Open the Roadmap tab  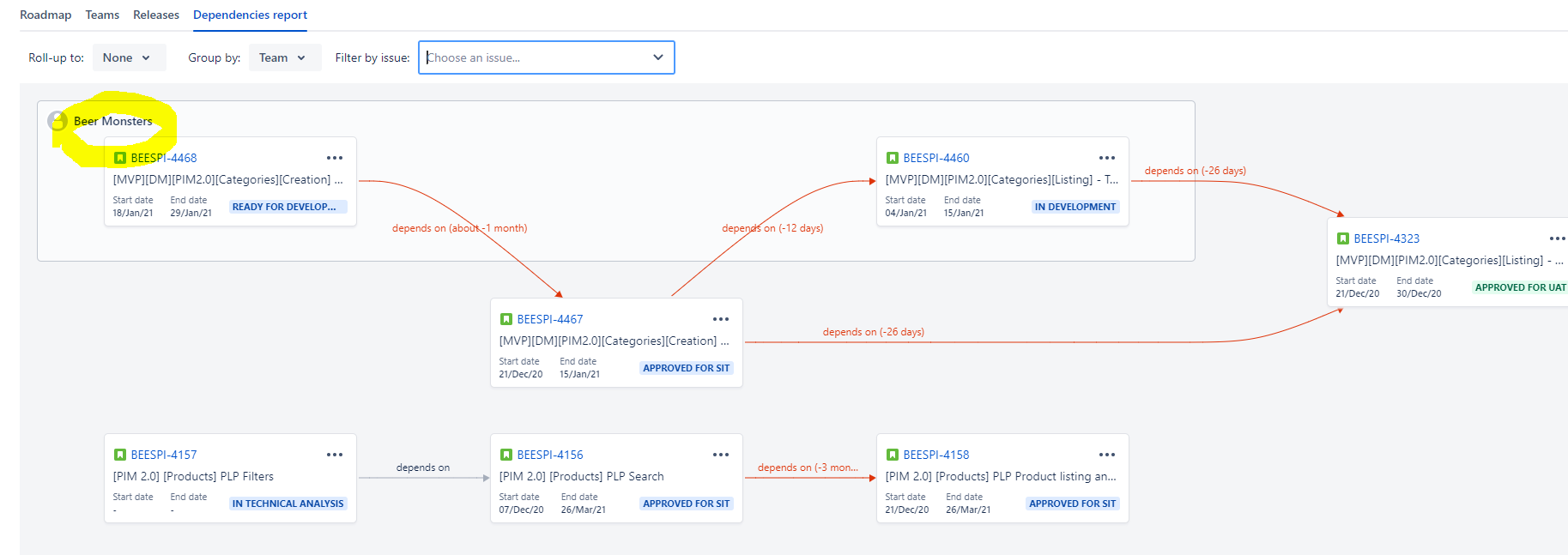(45, 15)
